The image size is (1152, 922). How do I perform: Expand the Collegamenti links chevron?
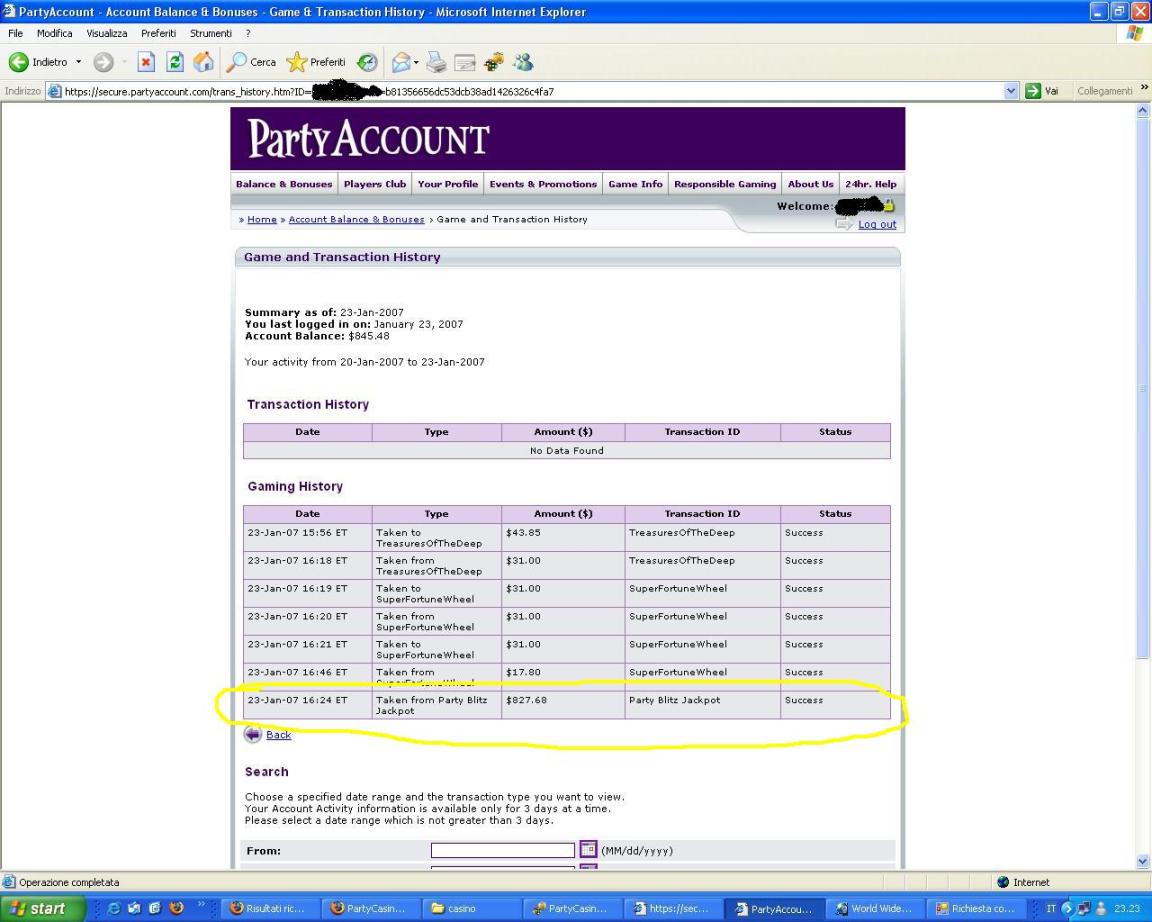click(1144, 88)
